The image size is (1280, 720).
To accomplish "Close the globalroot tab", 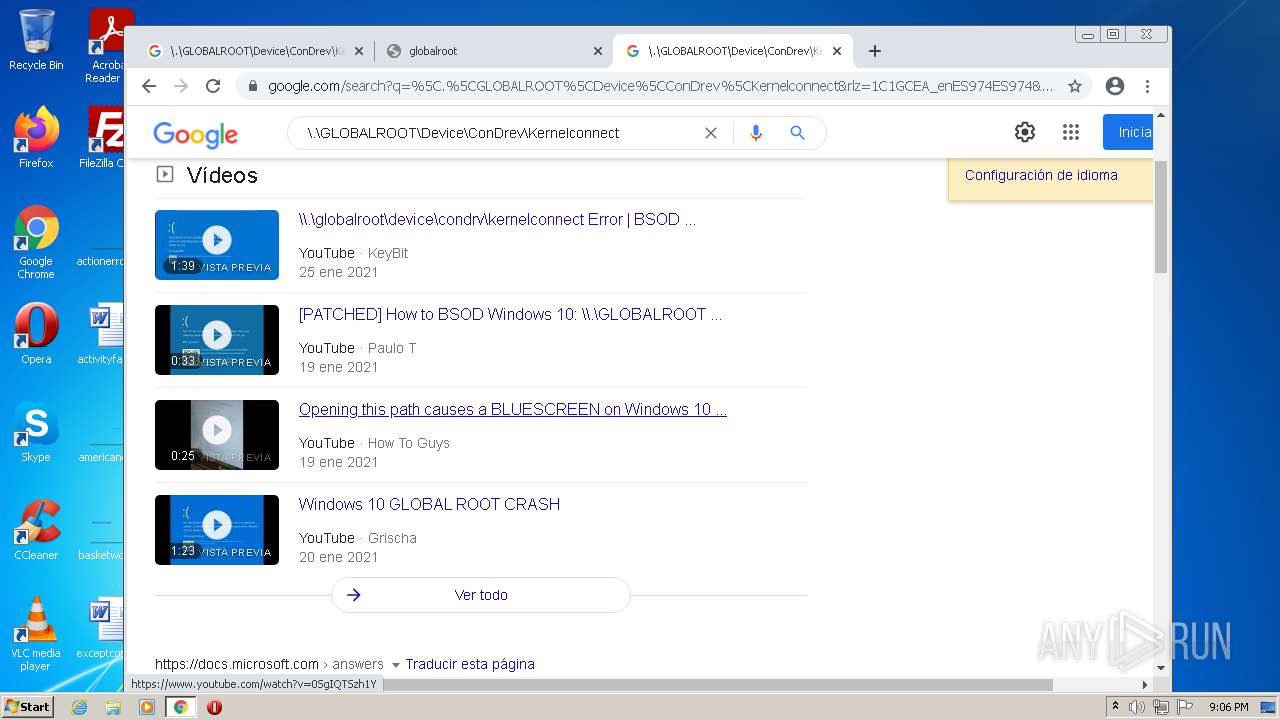I will [x=598, y=51].
